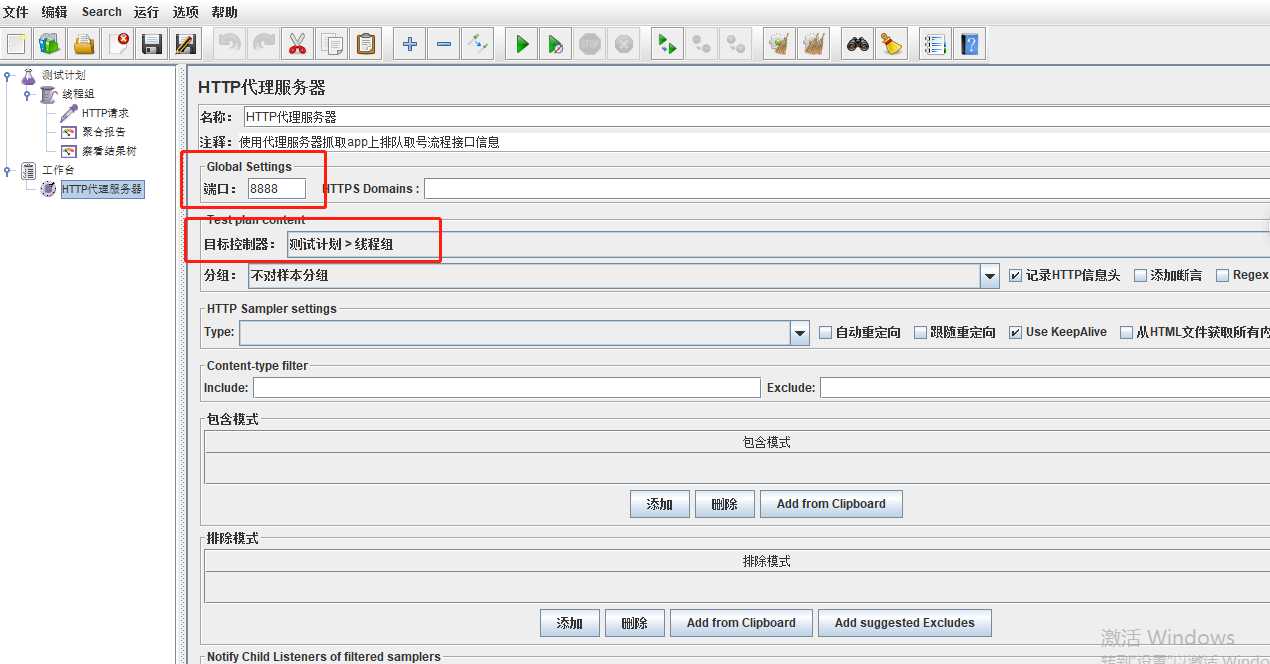This screenshot has height=664, width=1270.
Task: Click the New test plan icon
Action: [x=16, y=44]
